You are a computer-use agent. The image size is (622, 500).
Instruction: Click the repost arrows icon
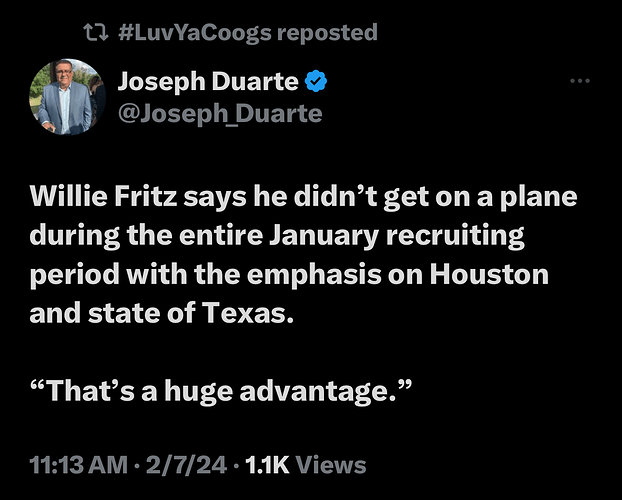click(x=96, y=33)
